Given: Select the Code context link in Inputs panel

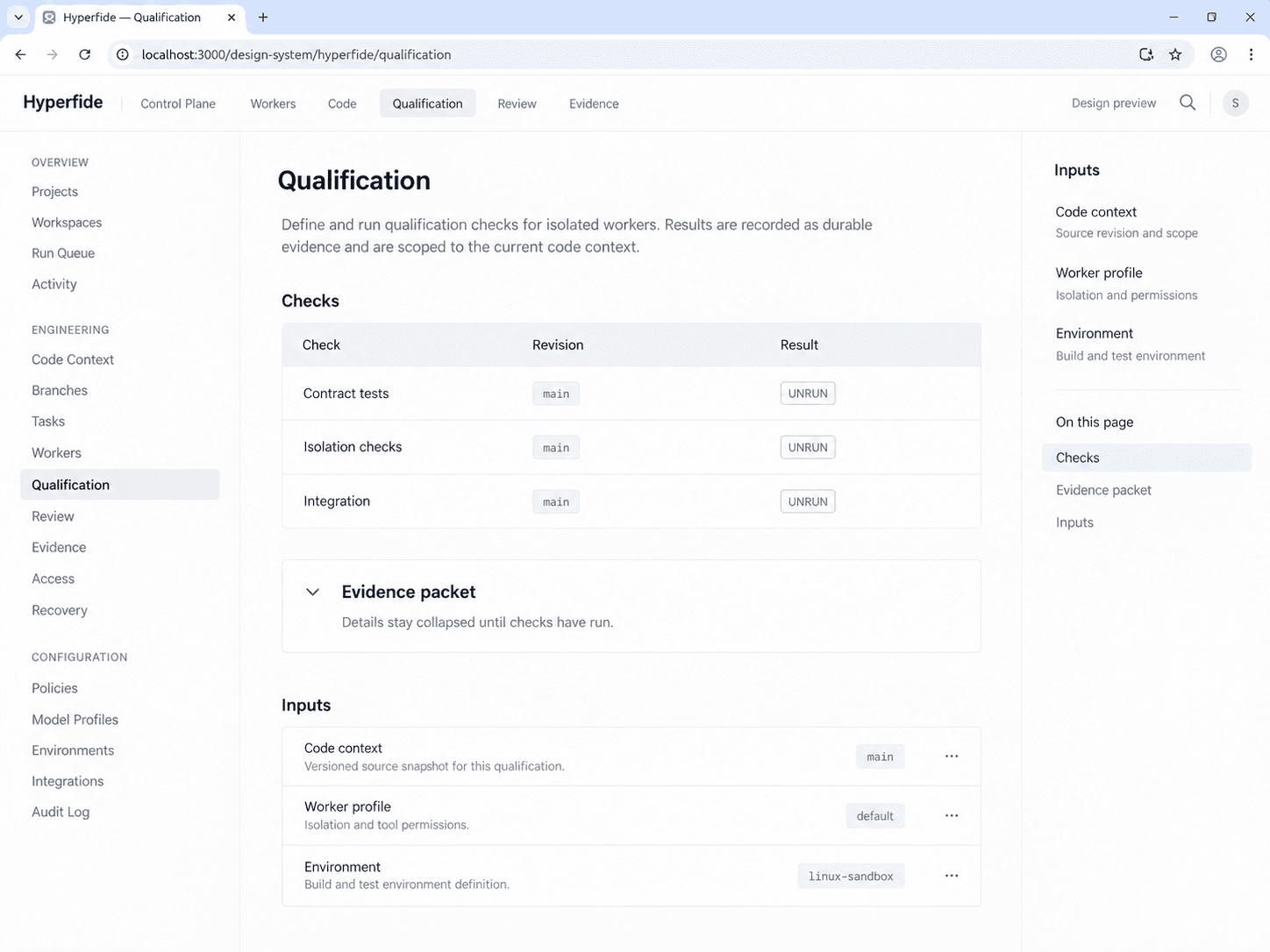Looking at the screenshot, I should coord(1096,212).
